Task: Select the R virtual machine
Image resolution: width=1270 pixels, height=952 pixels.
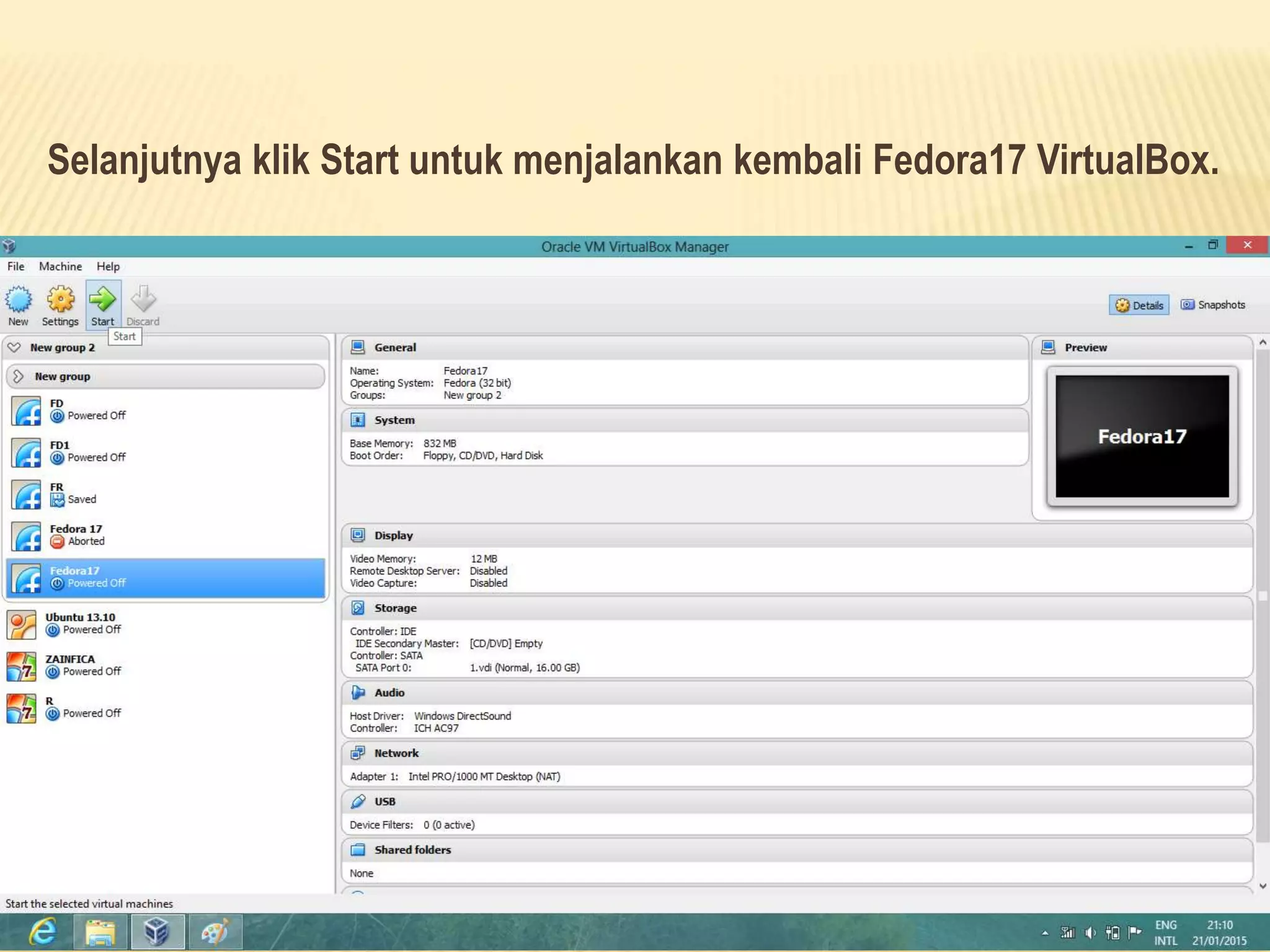Action: (x=166, y=708)
